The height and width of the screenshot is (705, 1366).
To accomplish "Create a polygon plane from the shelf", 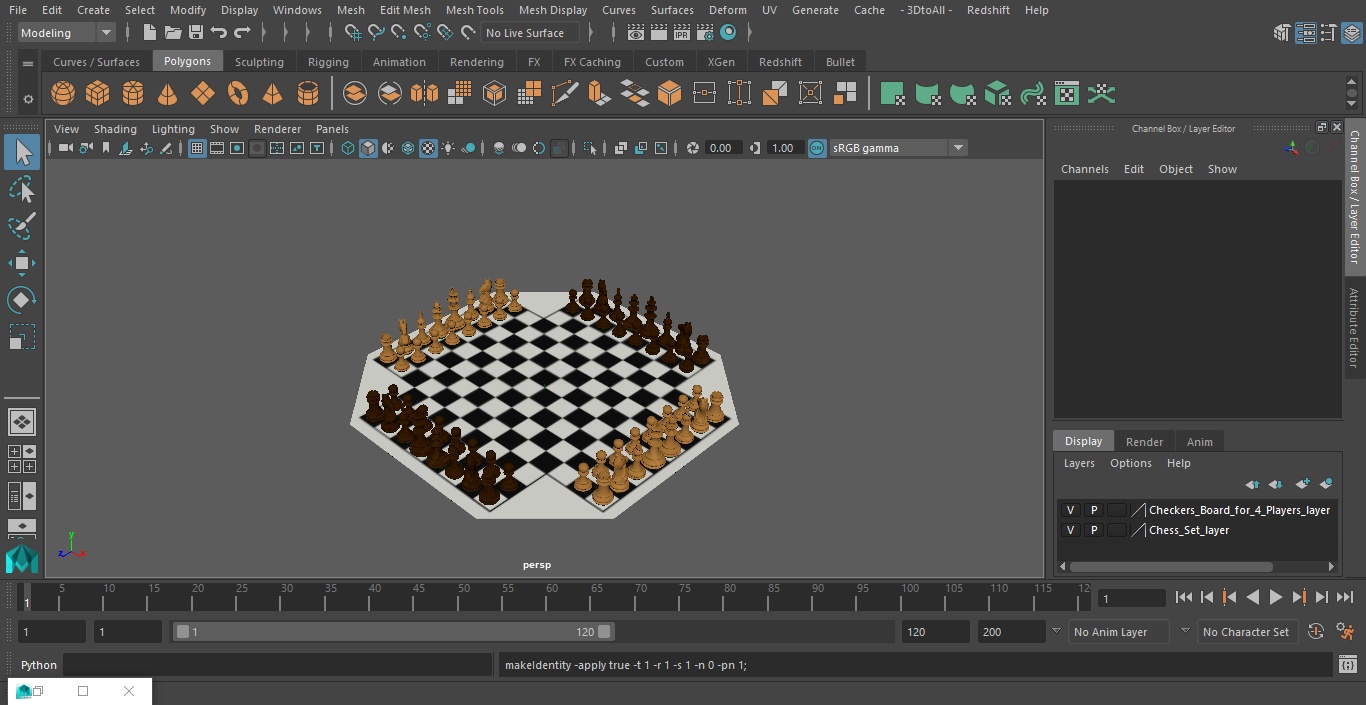I will (x=203, y=94).
